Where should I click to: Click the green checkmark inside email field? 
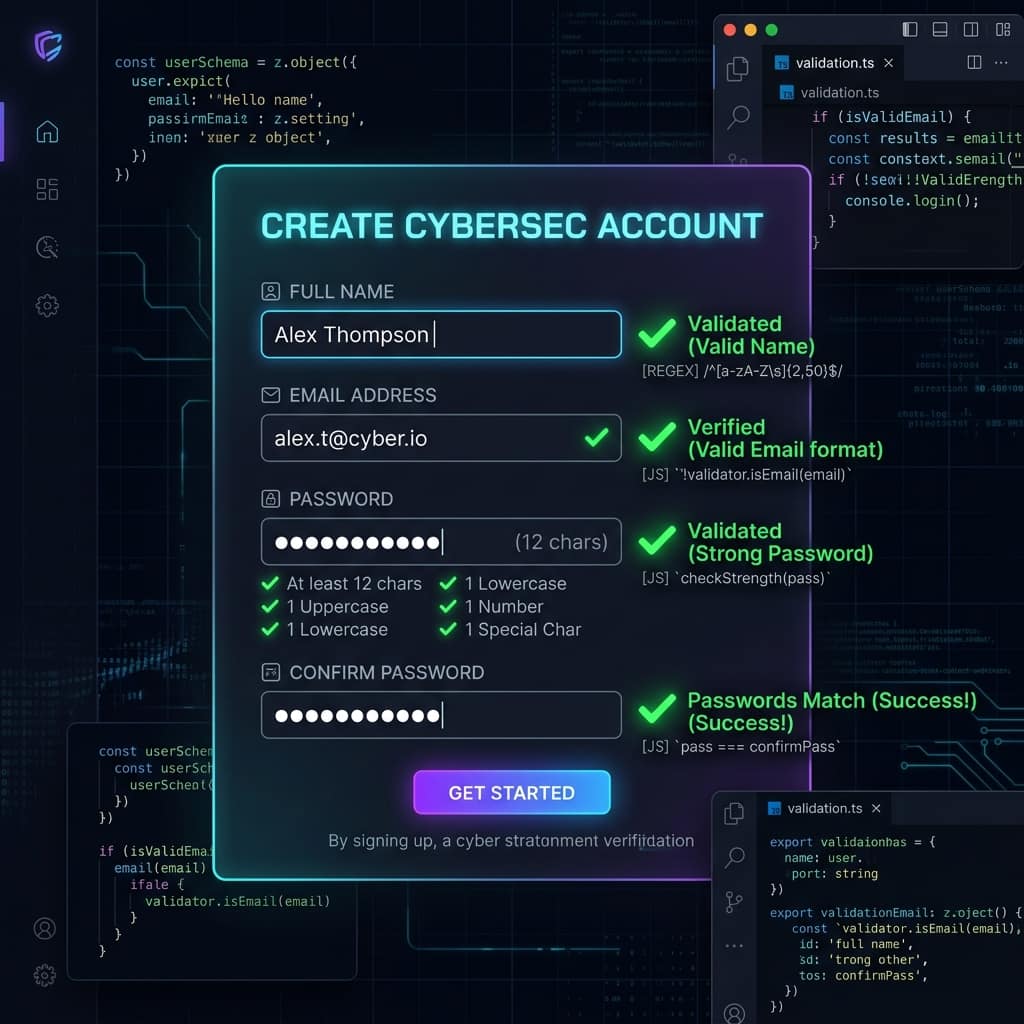click(596, 437)
